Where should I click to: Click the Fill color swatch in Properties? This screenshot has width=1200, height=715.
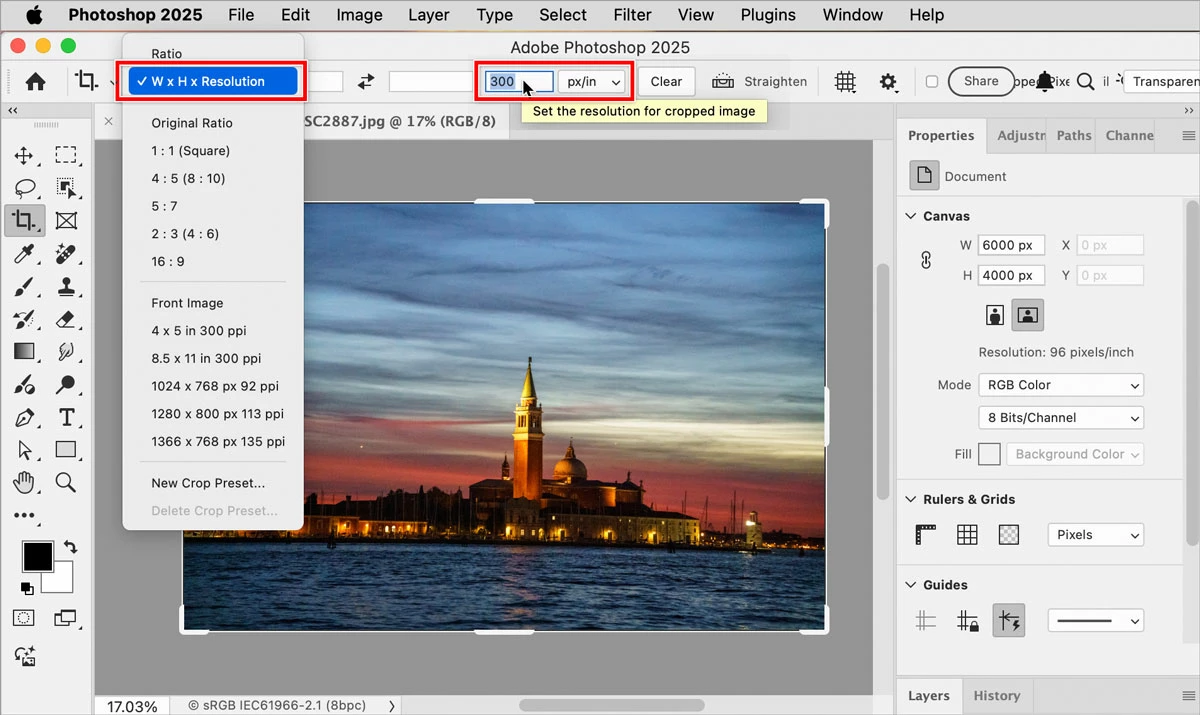(989, 454)
